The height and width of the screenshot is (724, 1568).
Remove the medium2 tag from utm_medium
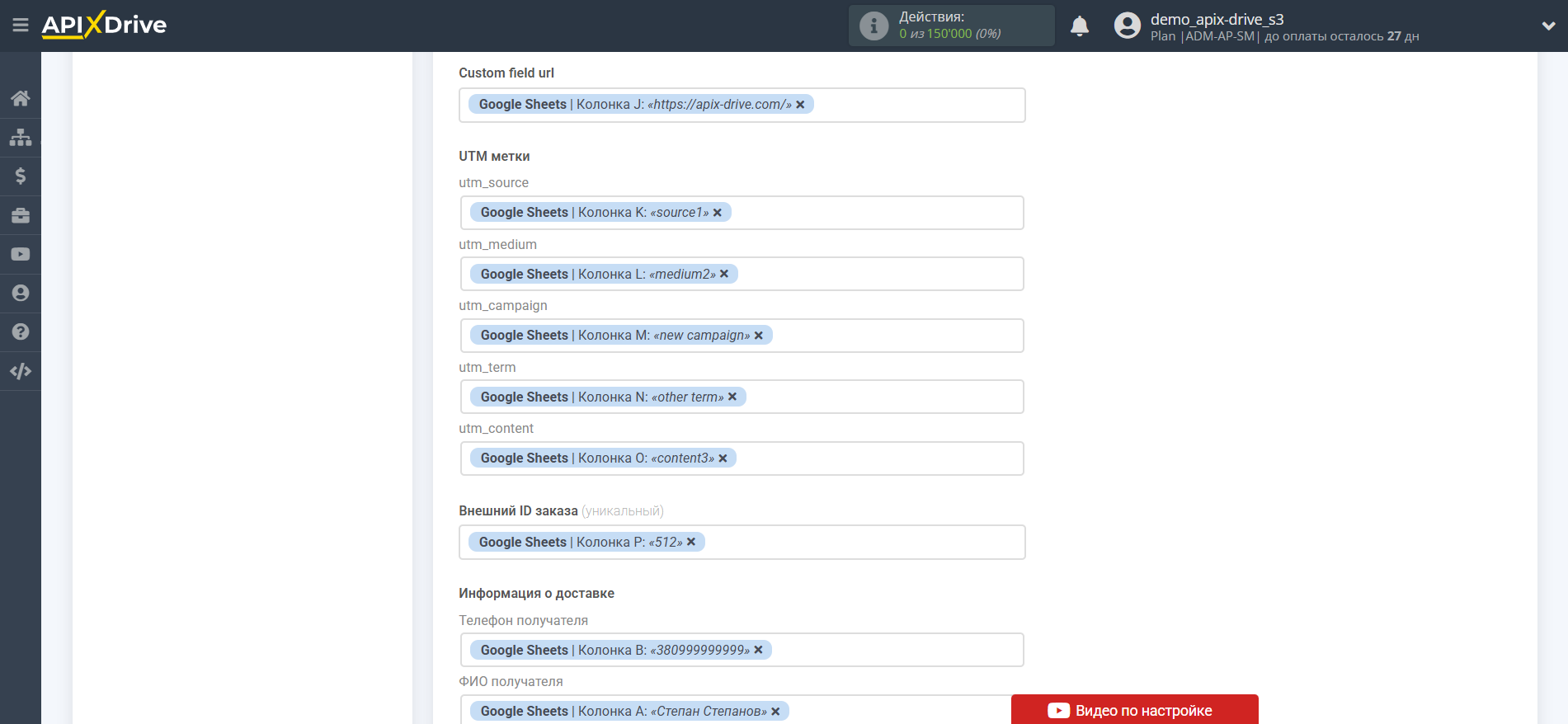click(x=724, y=274)
